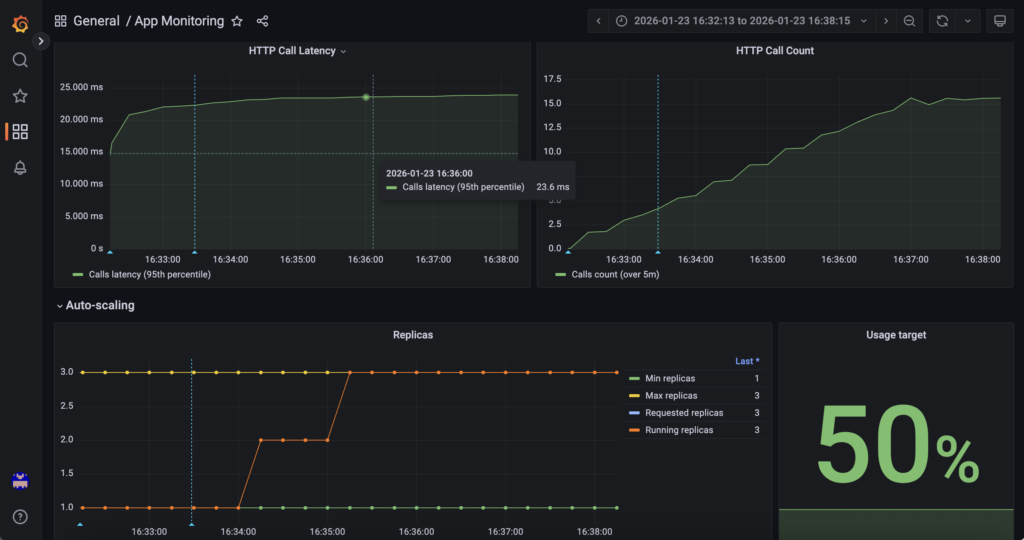Open the Dashboards grid sidebar icon

(x=20, y=132)
